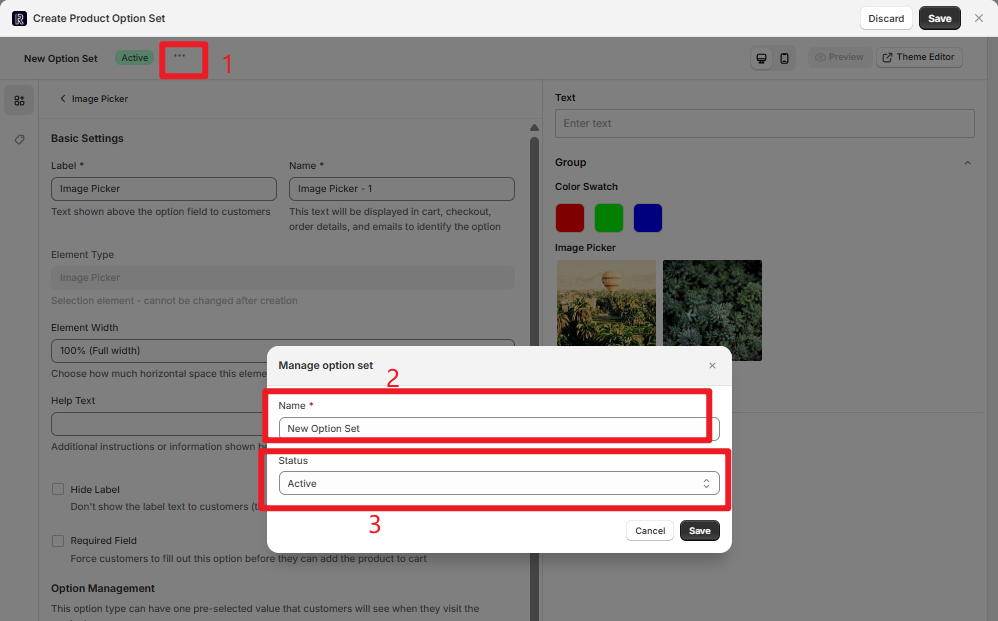Image resolution: width=998 pixels, height=621 pixels.
Task: Click the Name field in the dialog
Action: tap(498, 428)
